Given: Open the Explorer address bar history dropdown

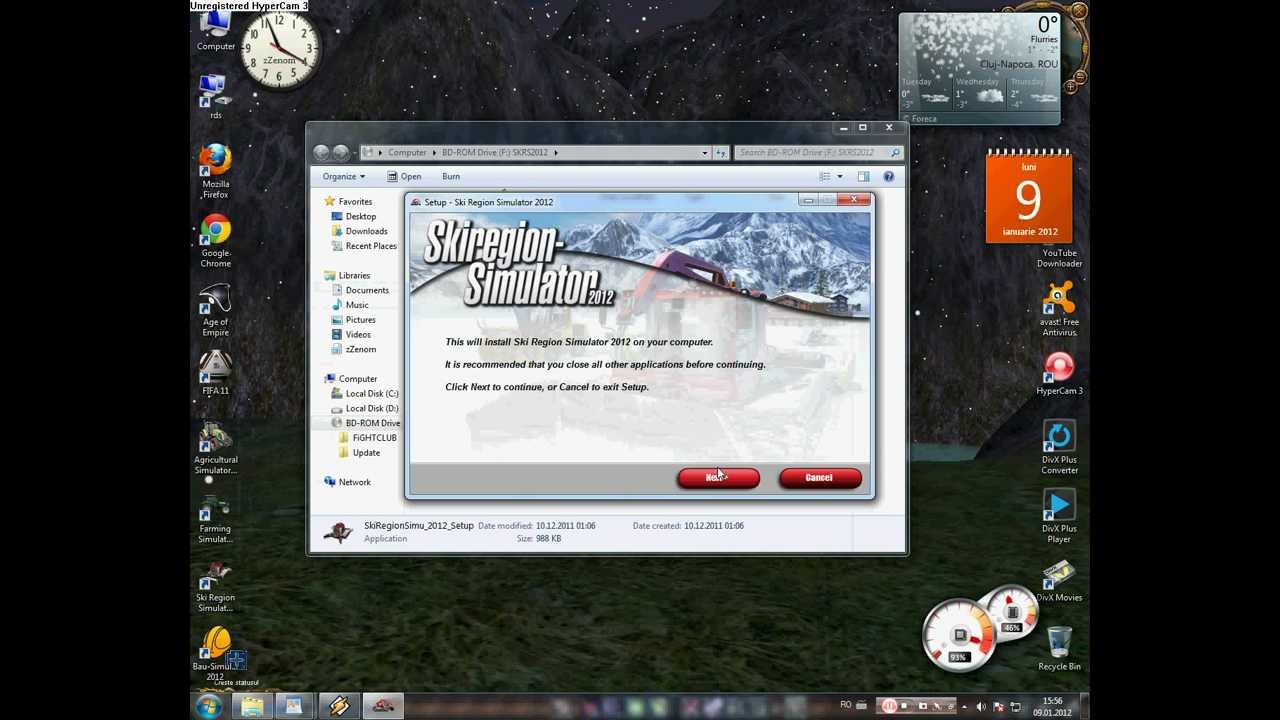Looking at the screenshot, I should (704, 153).
